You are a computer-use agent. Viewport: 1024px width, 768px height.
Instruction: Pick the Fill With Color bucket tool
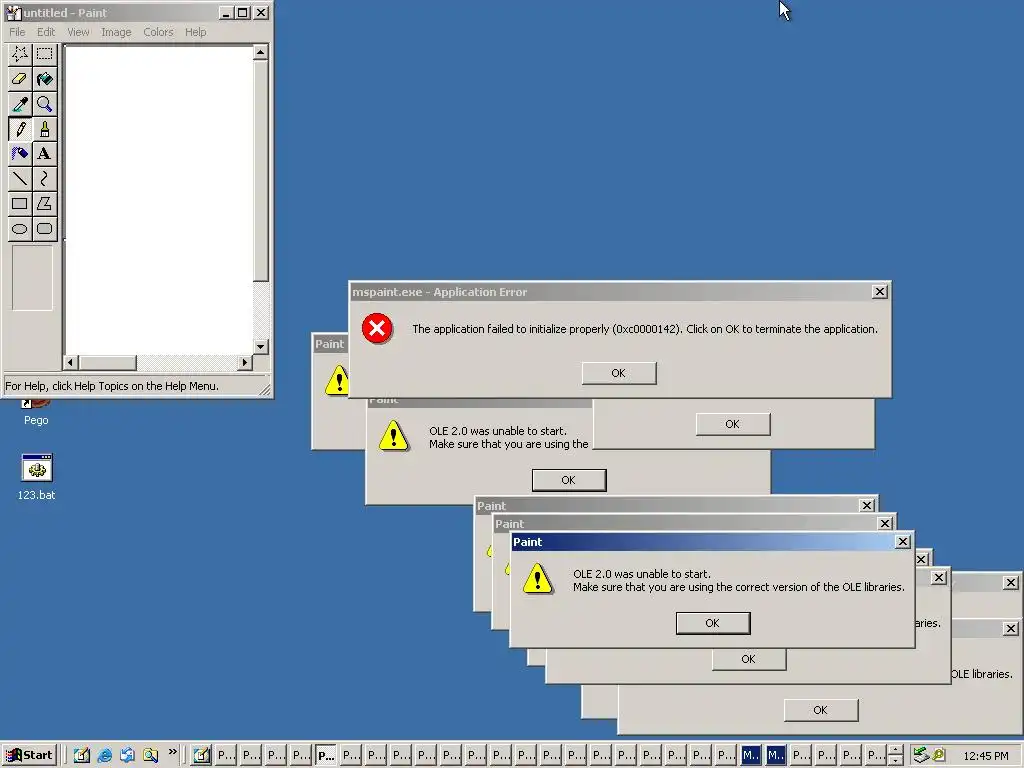(44, 79)
